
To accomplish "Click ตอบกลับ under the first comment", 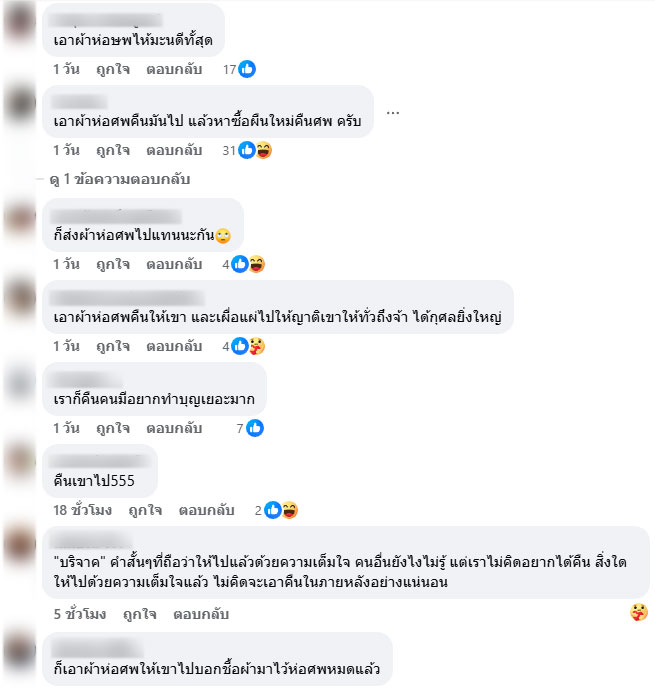I will coord(174,69).
